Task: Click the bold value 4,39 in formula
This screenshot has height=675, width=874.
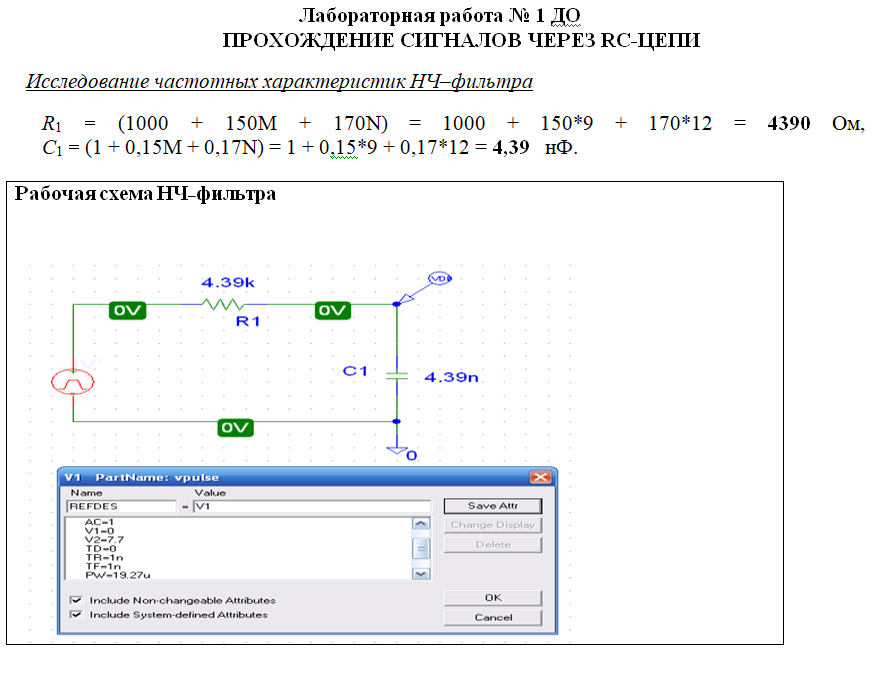Action: point(511,148)
